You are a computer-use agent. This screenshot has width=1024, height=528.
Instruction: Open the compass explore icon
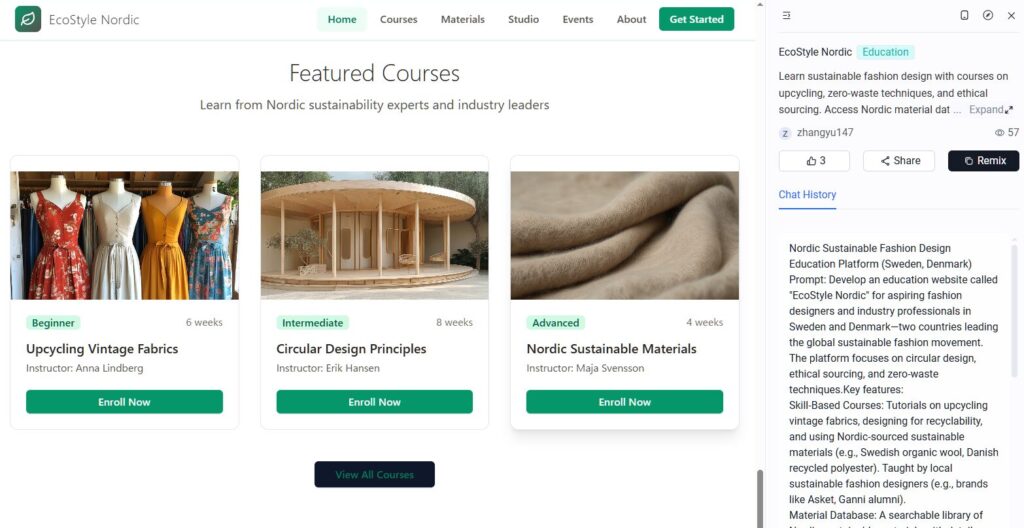click(x=987, y=15)
